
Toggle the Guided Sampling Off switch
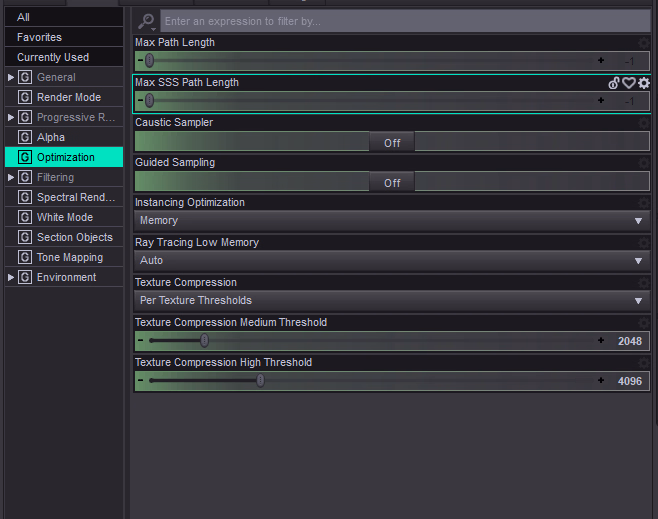tap(392, 183)
